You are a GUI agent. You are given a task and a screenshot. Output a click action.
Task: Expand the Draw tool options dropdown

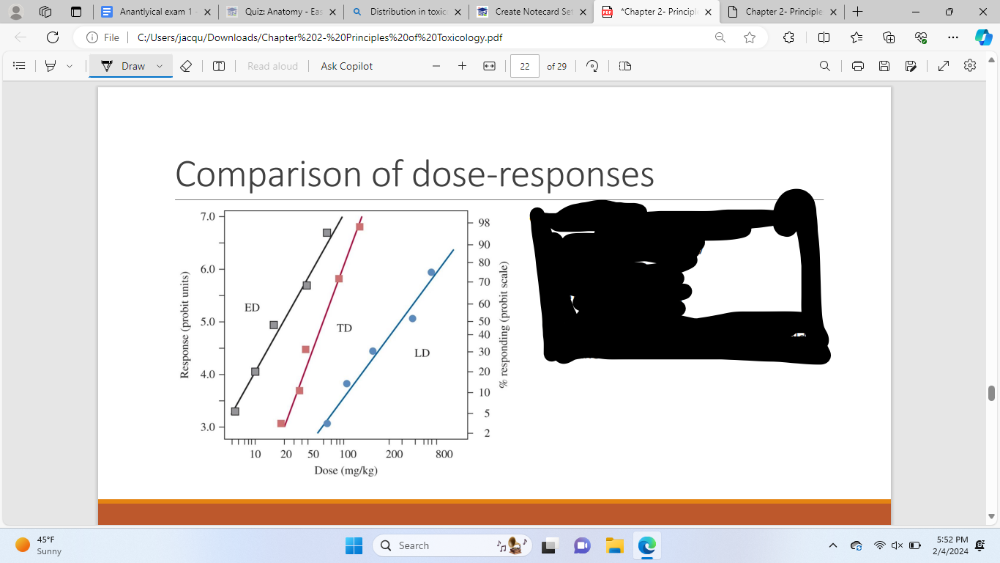159,66
